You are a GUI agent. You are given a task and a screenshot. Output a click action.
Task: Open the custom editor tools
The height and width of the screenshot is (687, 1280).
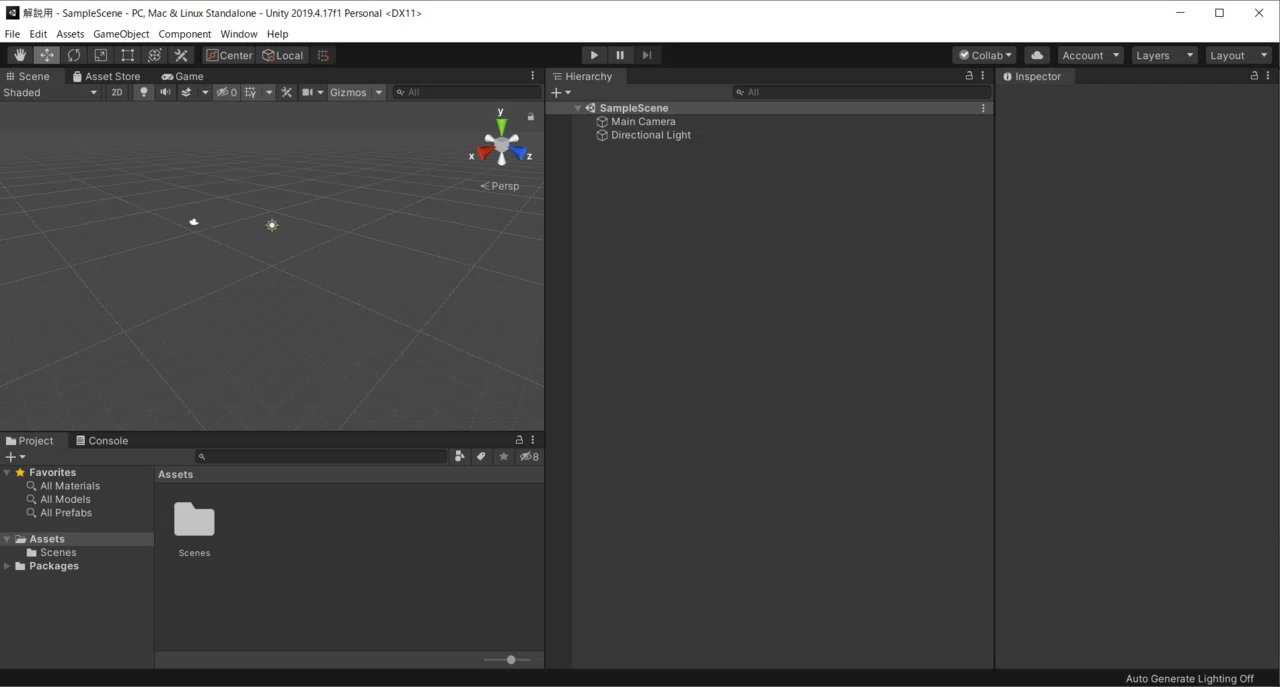click(181, 55)
